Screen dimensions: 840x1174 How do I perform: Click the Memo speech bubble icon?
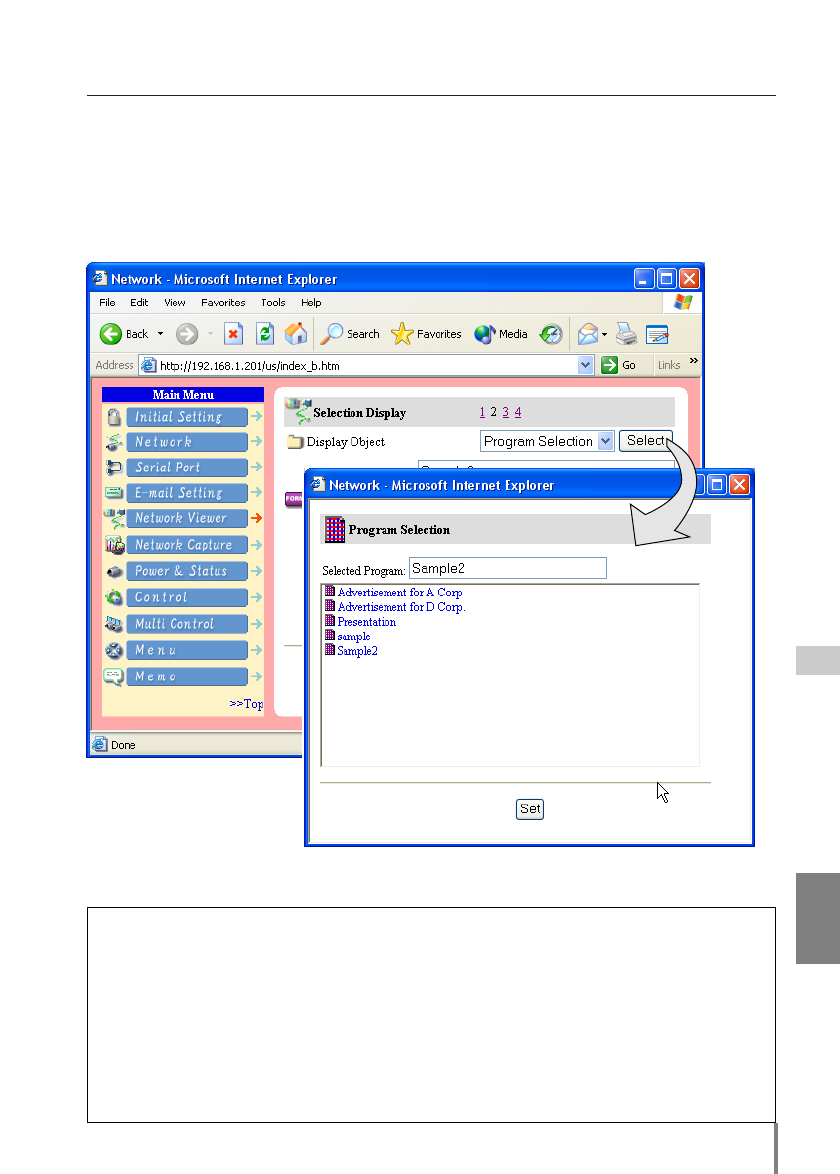[114, 677]
